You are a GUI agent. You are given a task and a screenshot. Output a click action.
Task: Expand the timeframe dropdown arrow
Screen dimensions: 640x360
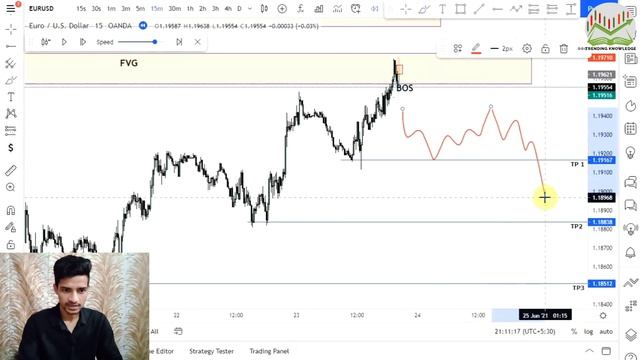pos(250,9)
